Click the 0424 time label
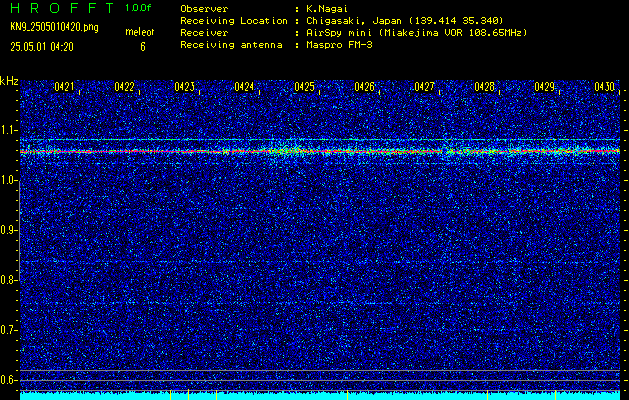This screenshot has width=629, height=400. point(244,87)
